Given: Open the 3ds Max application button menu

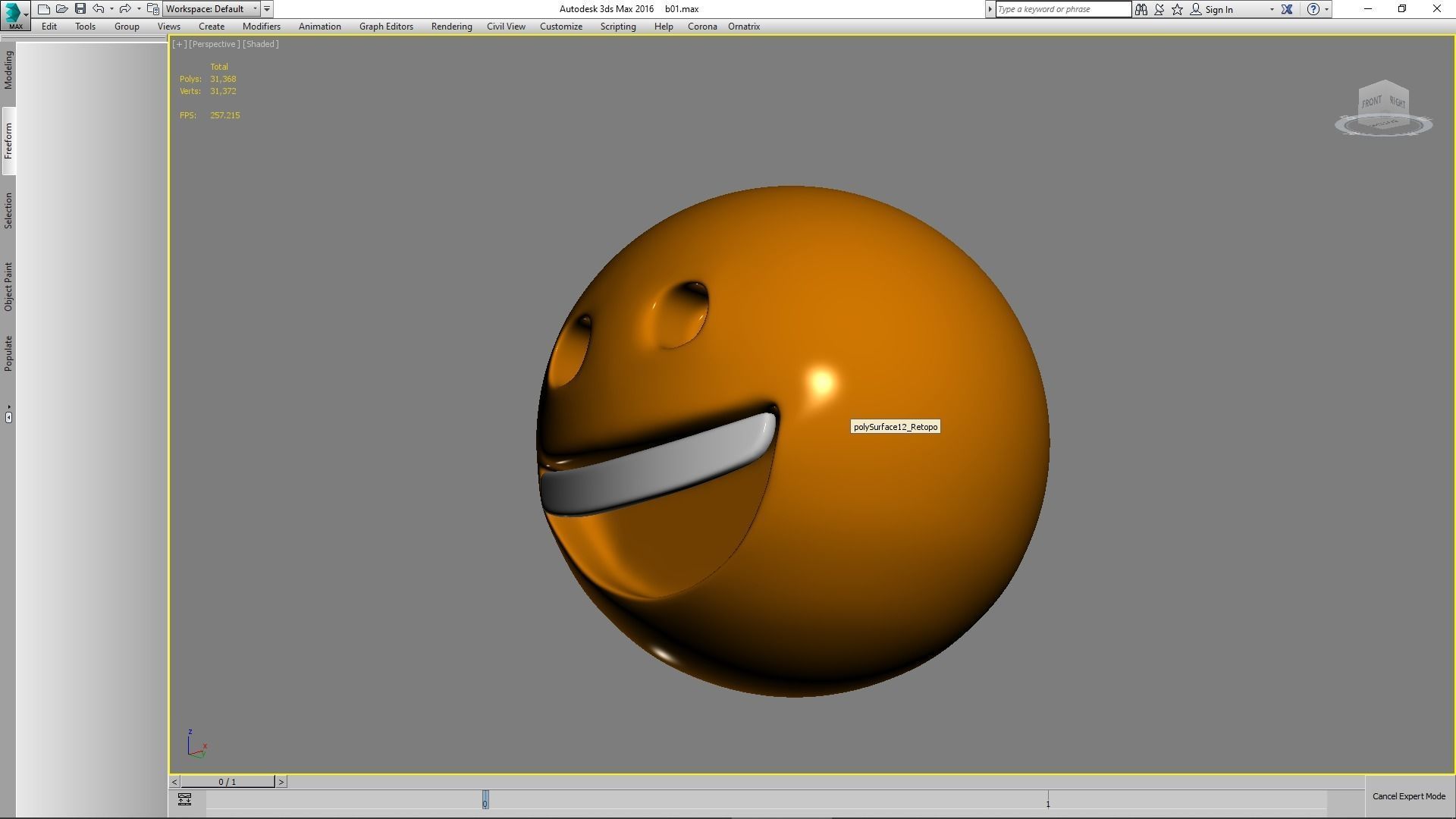Looking at the screenshot, I should (x=15, y=14).
